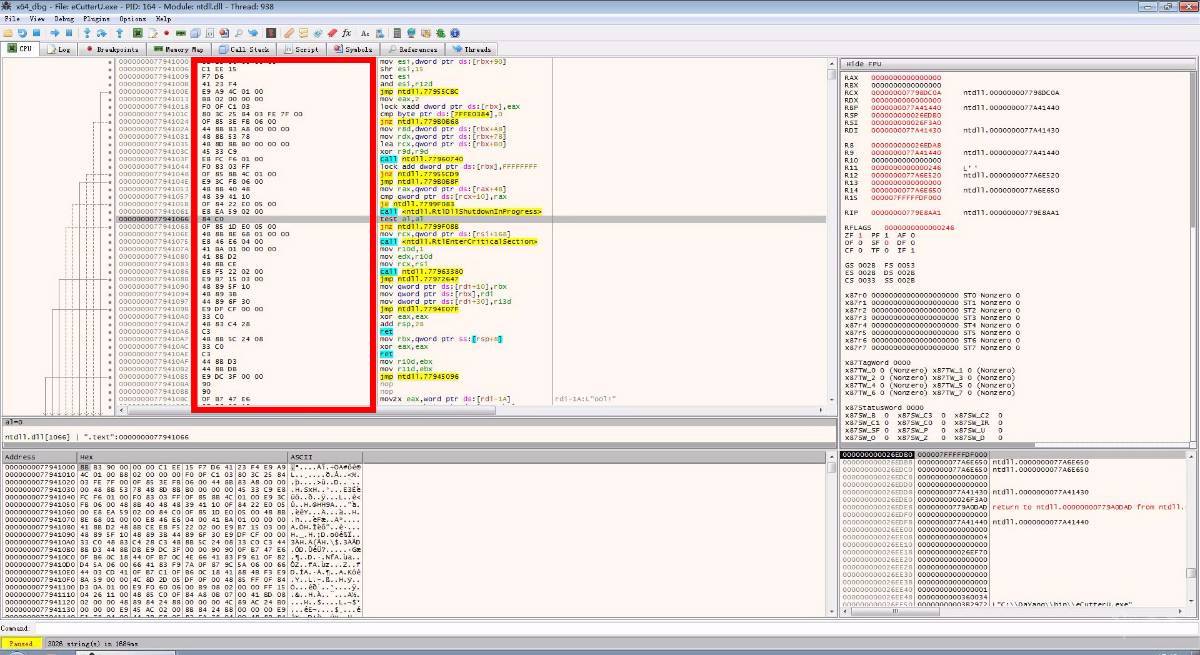The width and height of the screenshot is (1200, 655).
Task: Click the Command input field
Action: tap(615, 628)
